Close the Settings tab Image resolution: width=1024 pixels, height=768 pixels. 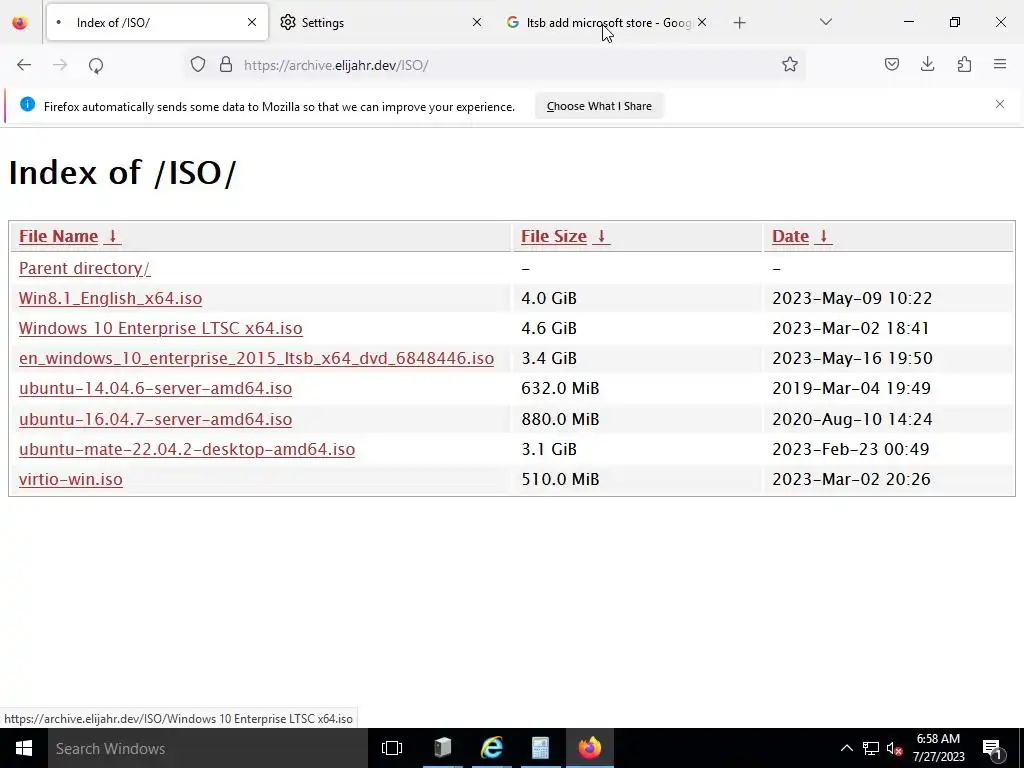point(477,23)
